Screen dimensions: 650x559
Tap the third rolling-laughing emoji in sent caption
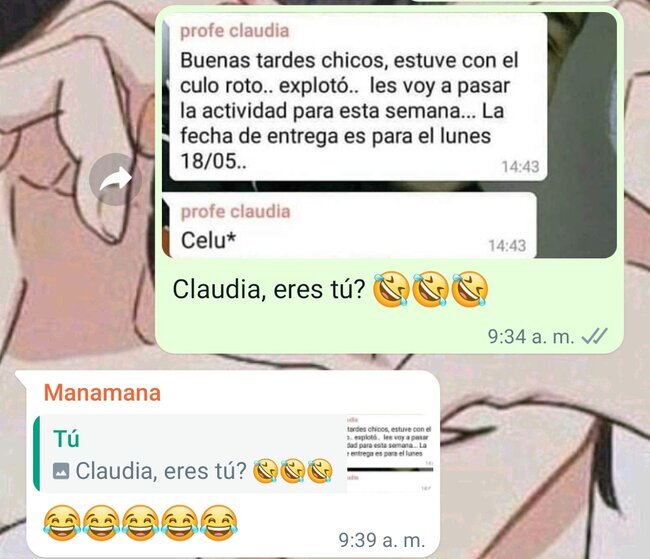(x=470, y=289)
